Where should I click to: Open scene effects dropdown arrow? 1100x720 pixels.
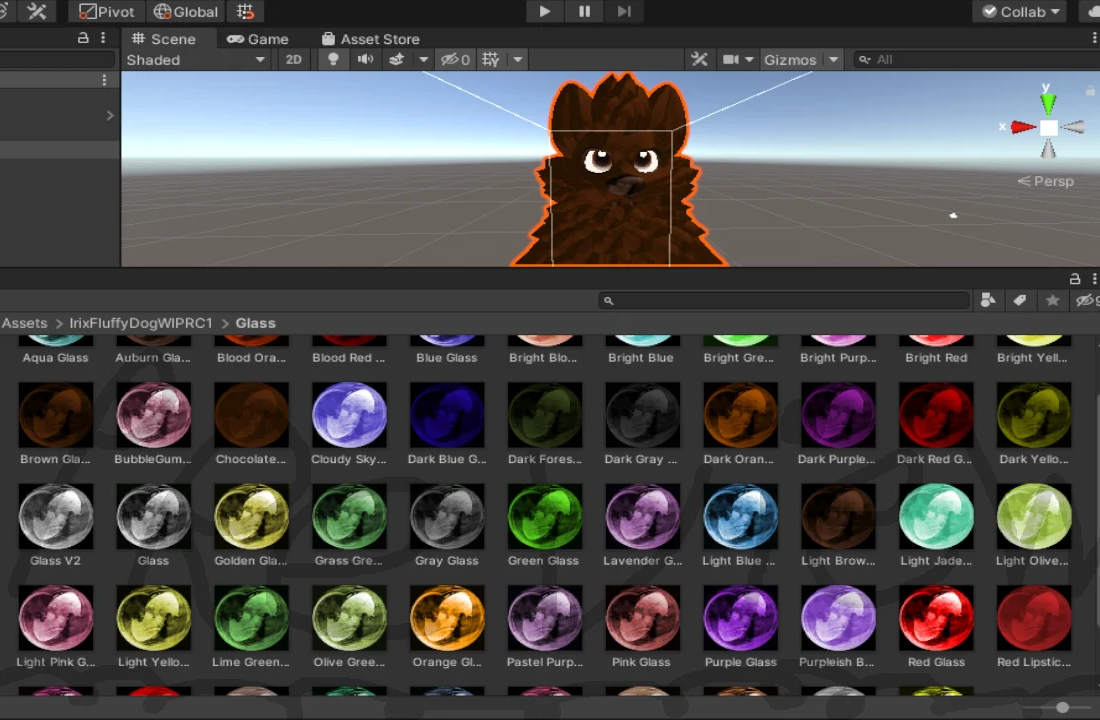423,60
